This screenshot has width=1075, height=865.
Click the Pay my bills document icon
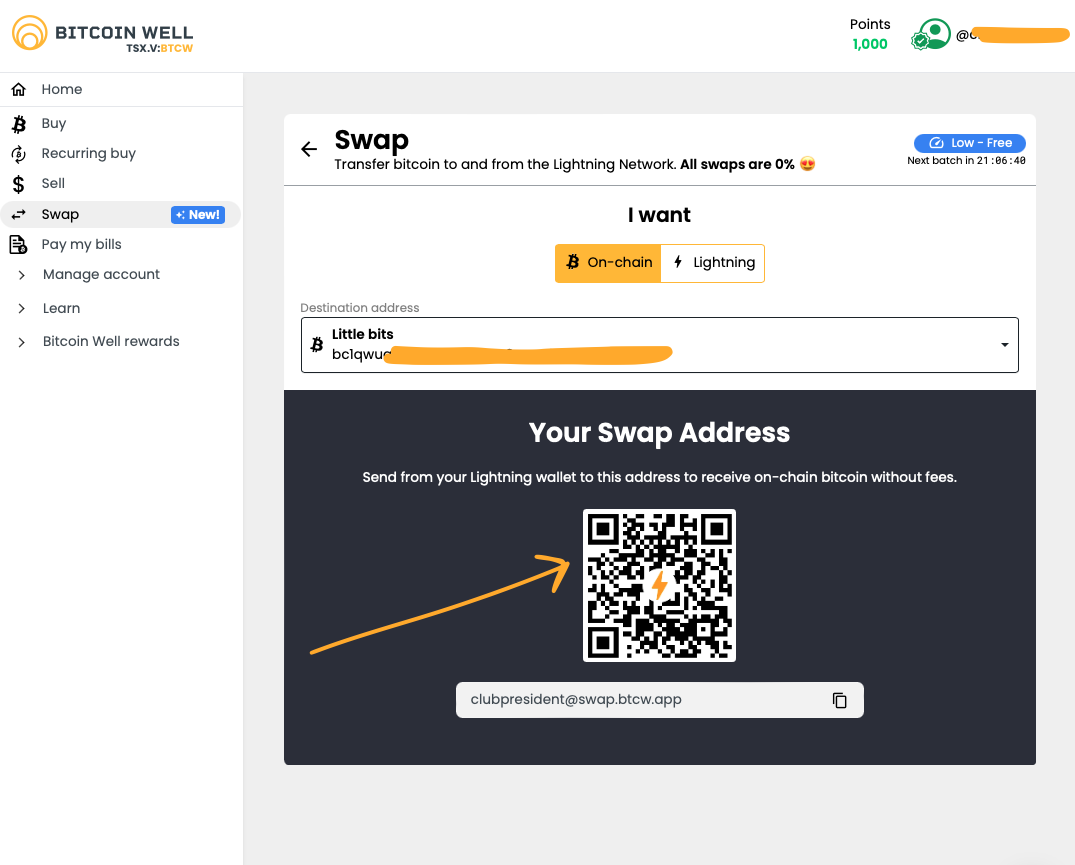pyautogui.click(x=18, y=244)
